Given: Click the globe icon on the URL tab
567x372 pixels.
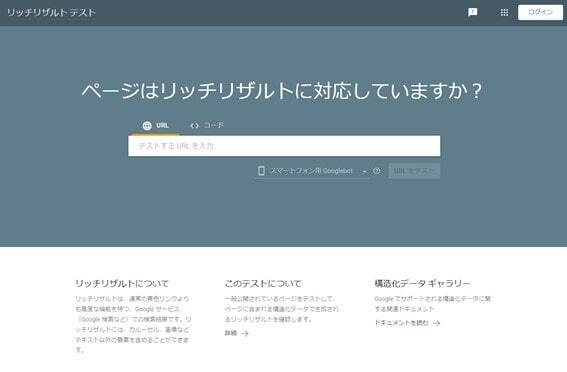Looking at the screenshot, I should pos(147,125).
